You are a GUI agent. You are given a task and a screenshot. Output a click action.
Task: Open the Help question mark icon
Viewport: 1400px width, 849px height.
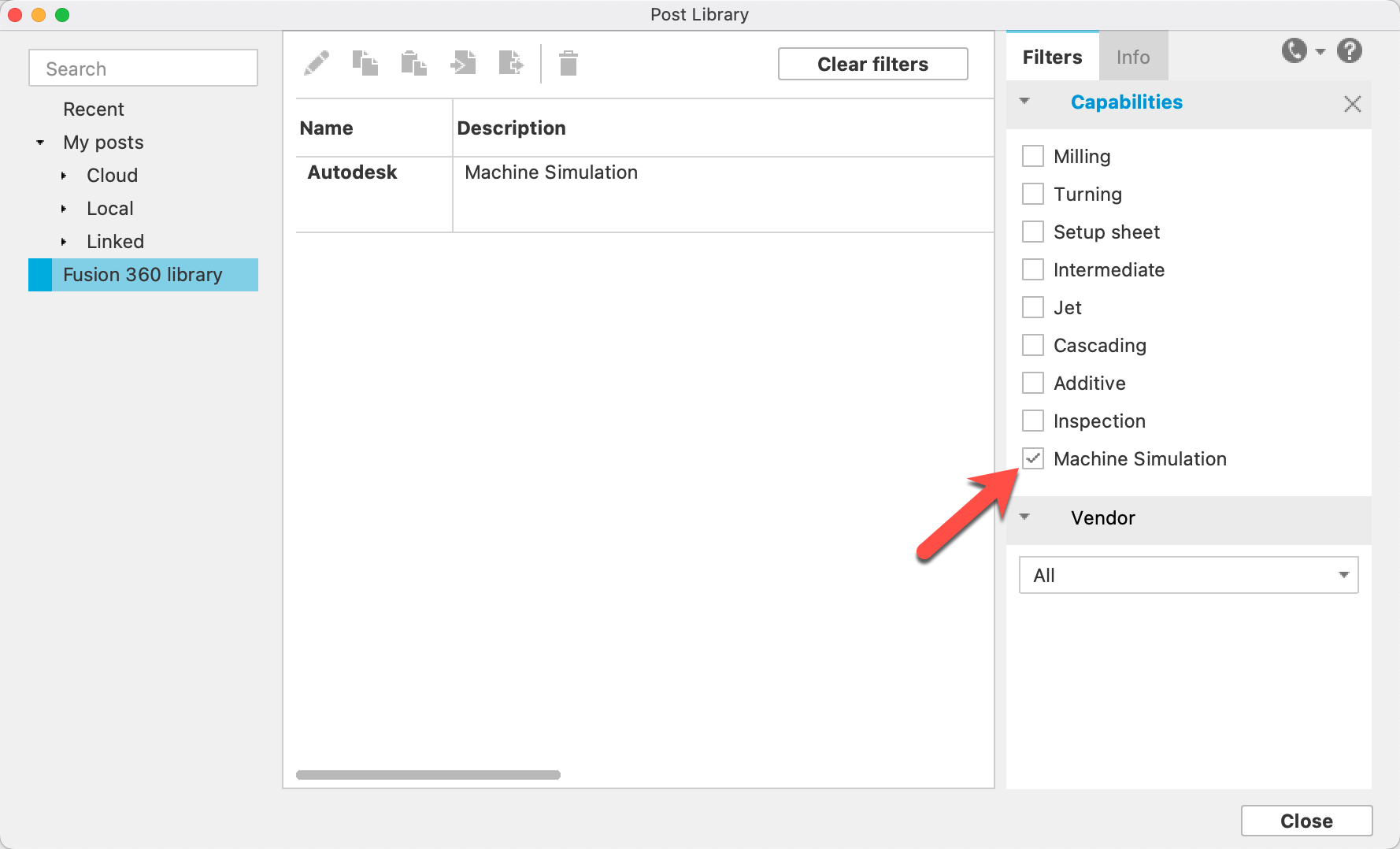point(1349,50)
